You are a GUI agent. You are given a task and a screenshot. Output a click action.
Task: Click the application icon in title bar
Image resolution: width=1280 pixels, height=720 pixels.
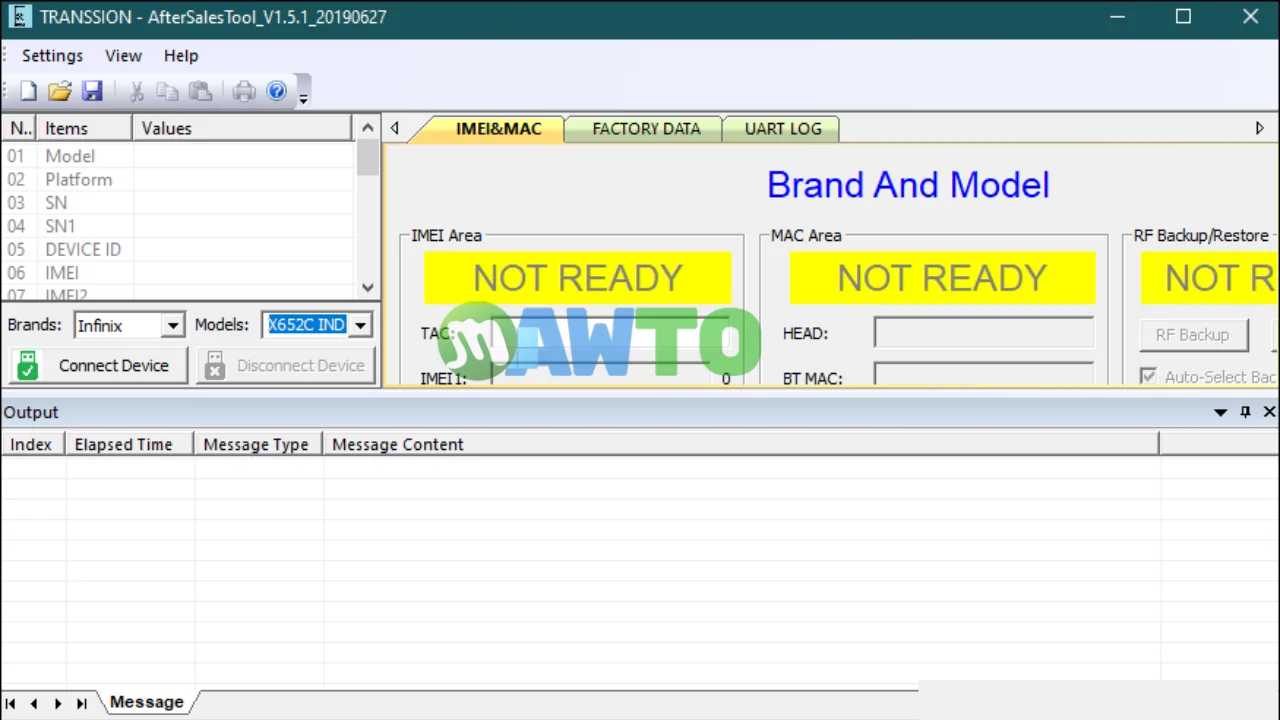[x=20, y=16]
